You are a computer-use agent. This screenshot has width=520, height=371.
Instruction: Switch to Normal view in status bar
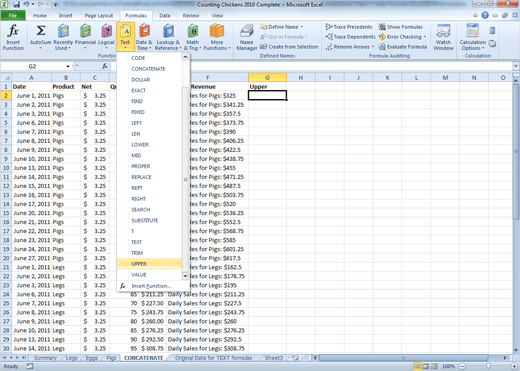tap(417, 366)
